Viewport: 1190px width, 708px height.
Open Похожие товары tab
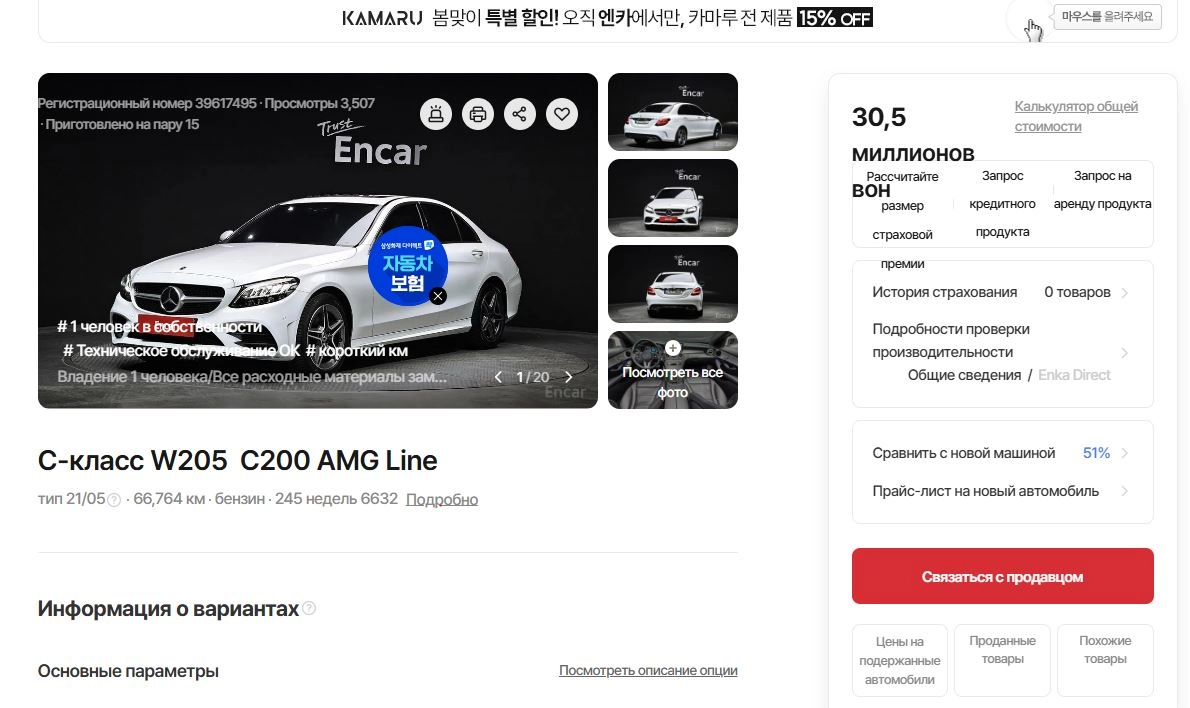(1105, 660)
